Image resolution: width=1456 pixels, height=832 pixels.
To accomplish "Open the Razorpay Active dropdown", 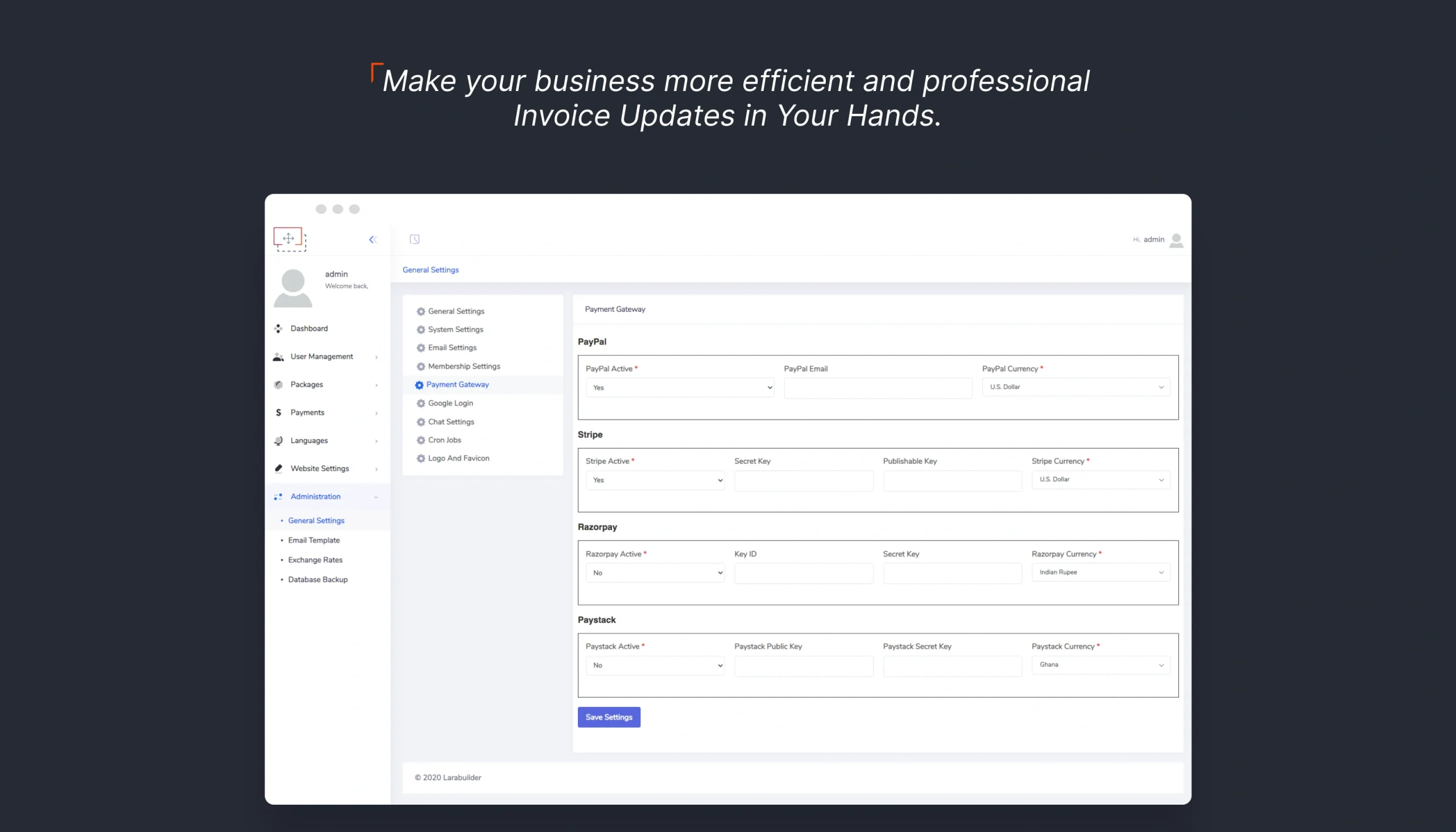I will click(x=655, y=572).
